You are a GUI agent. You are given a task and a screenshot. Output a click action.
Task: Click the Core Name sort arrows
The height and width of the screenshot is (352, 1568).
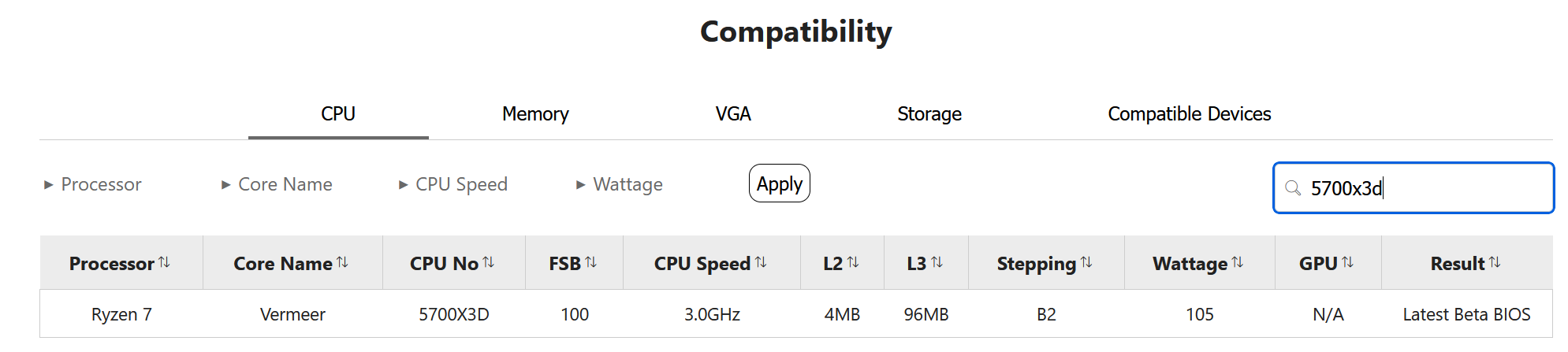[342, 262]
